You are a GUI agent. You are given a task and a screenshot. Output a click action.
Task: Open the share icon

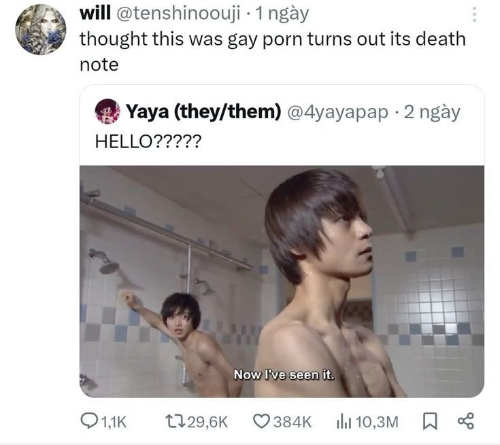tap(466, 421)
